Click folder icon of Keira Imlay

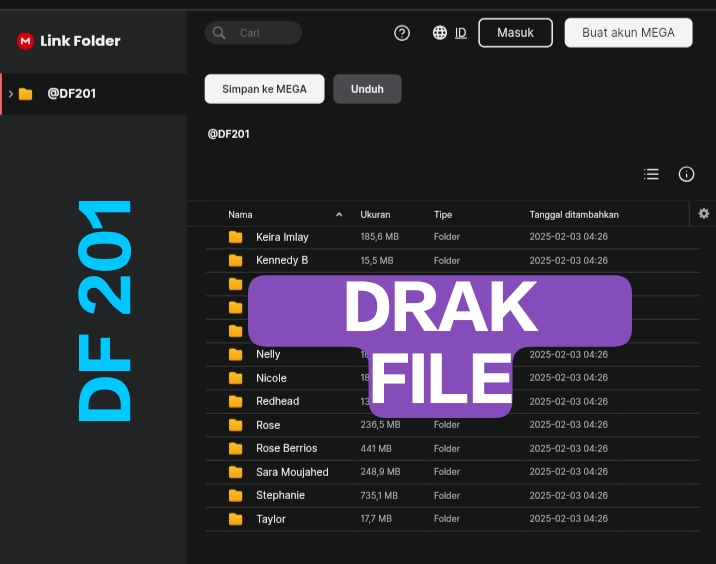pos(236,237)
